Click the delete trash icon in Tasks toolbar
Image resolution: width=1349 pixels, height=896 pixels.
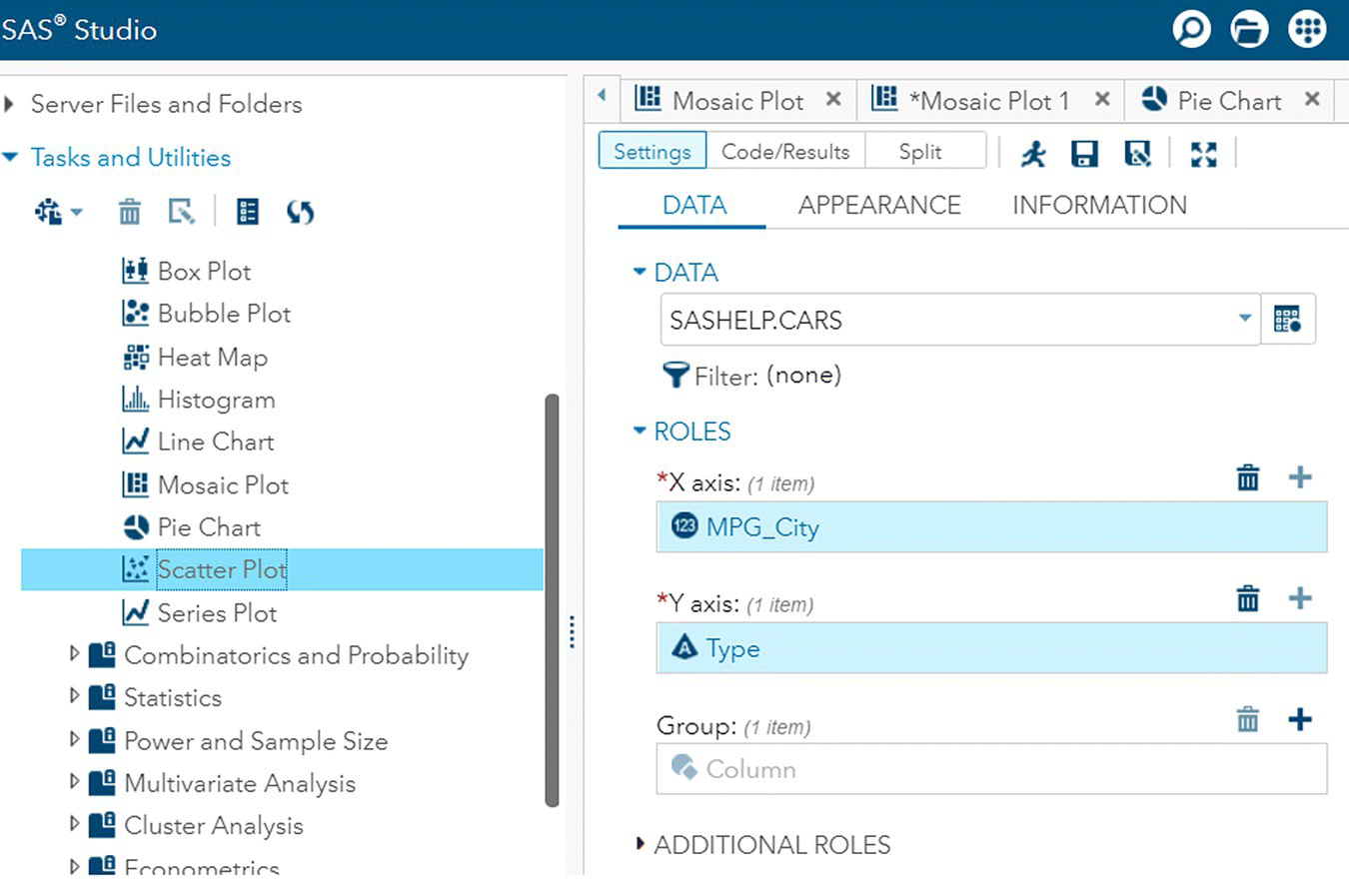coord(130,212)
